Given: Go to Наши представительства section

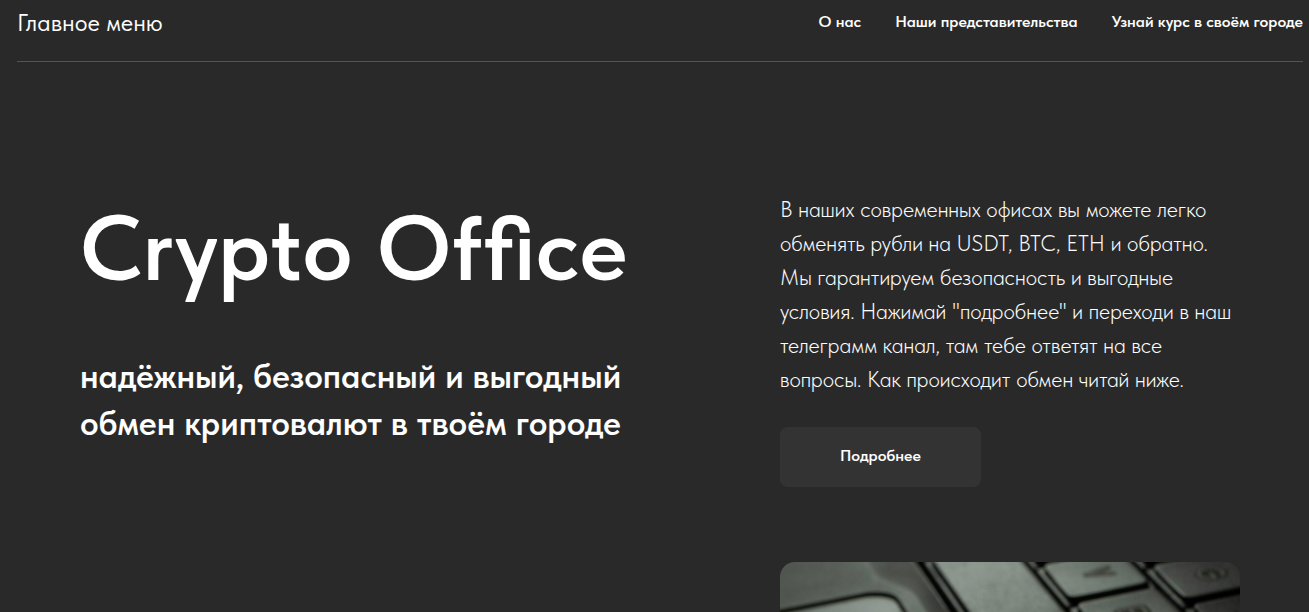Looking at the screenshot, I should [986, 22].
